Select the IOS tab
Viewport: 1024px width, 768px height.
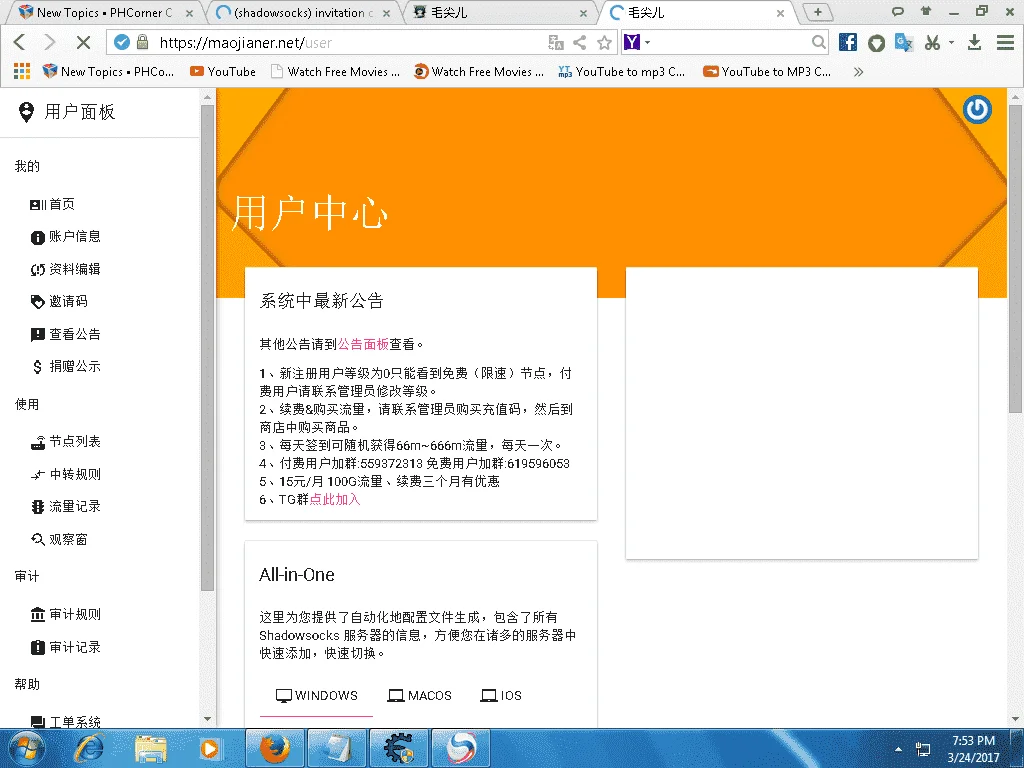pyautogui.click(x=501, y=696)
